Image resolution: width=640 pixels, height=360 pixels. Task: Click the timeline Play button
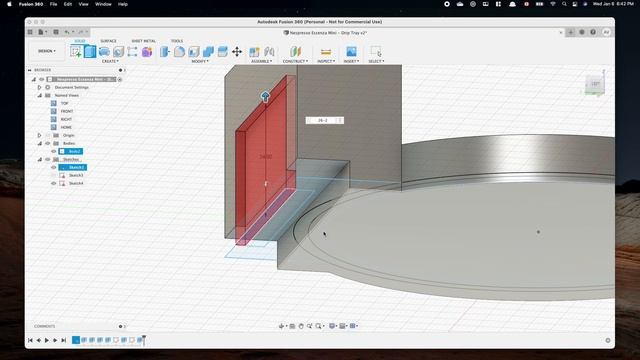47,340
